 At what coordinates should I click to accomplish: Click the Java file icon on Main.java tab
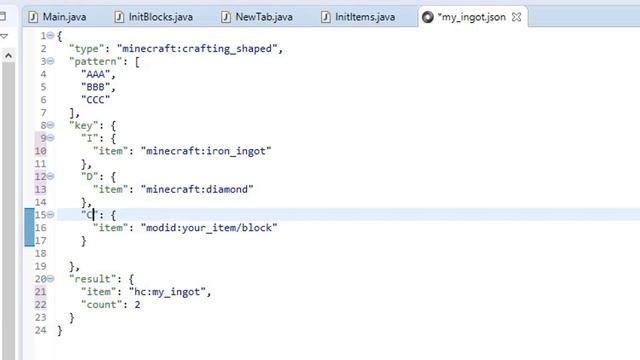(33, 17)
